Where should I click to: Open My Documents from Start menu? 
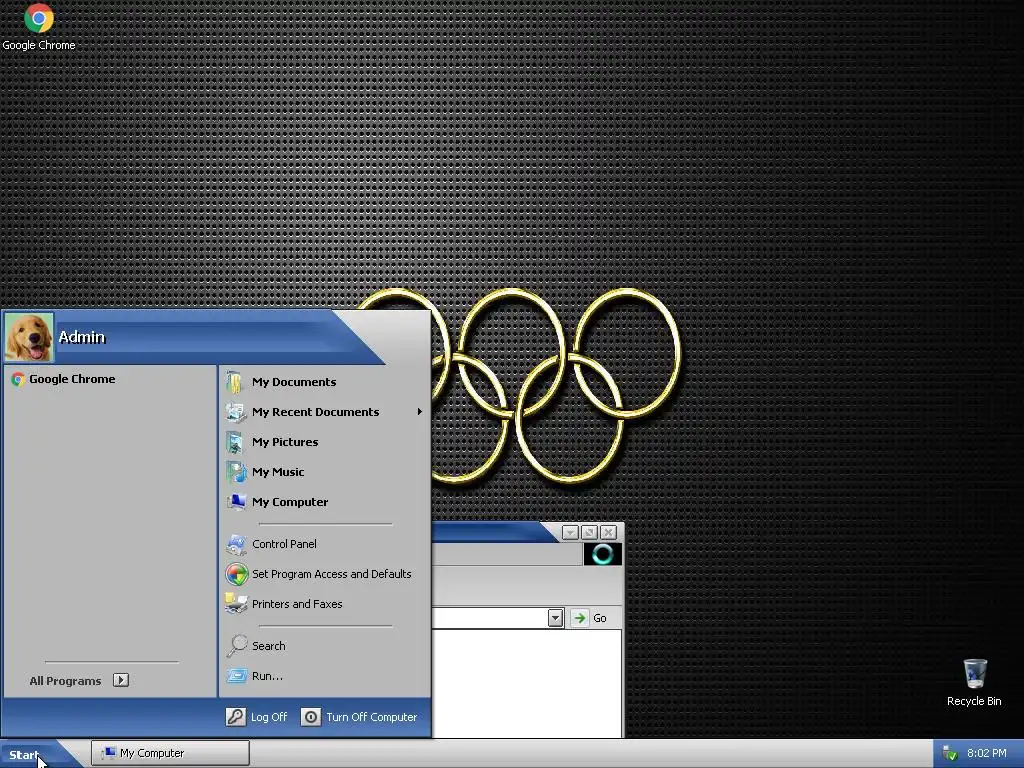coord(325,382)
